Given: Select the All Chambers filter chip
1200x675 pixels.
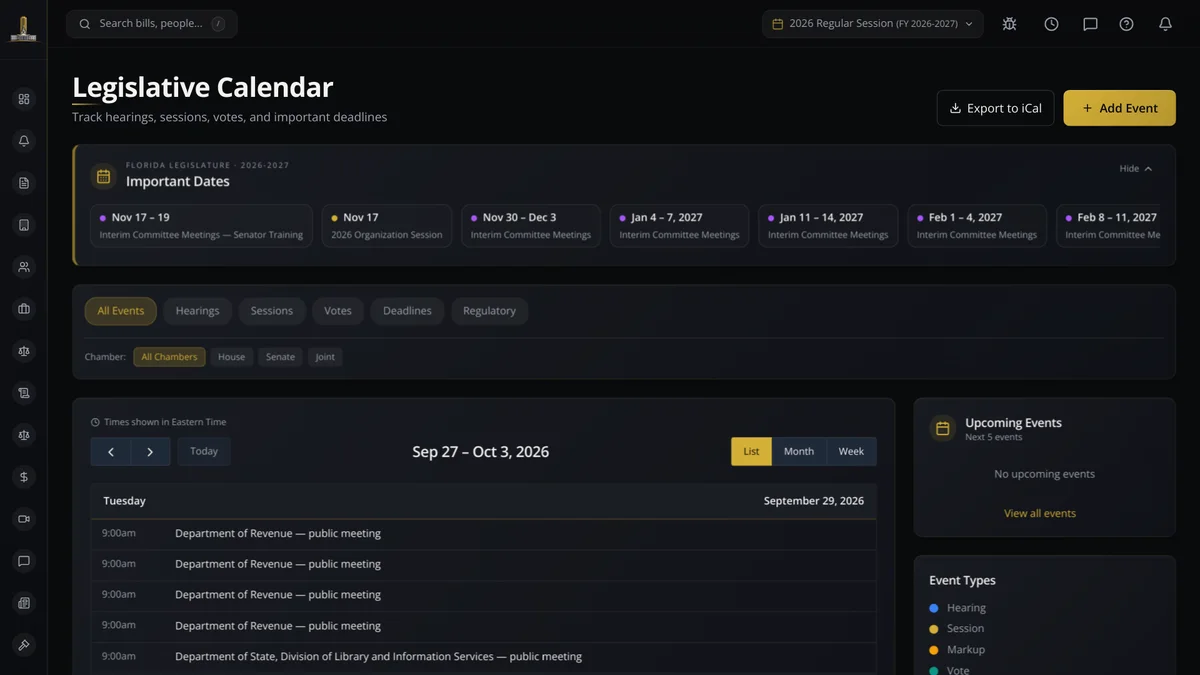Looking at the screenshot, I should [x=169, y=357].
